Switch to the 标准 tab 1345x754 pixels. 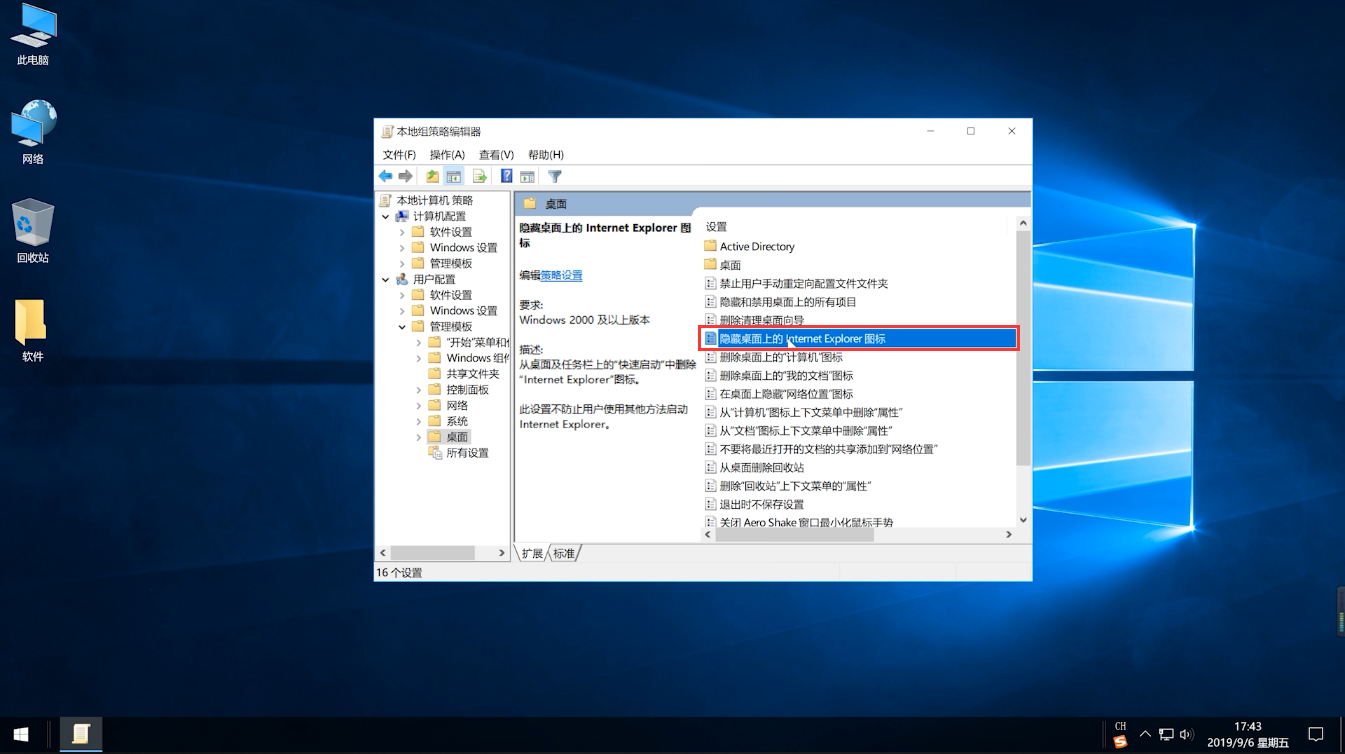[x=565, y=553]
